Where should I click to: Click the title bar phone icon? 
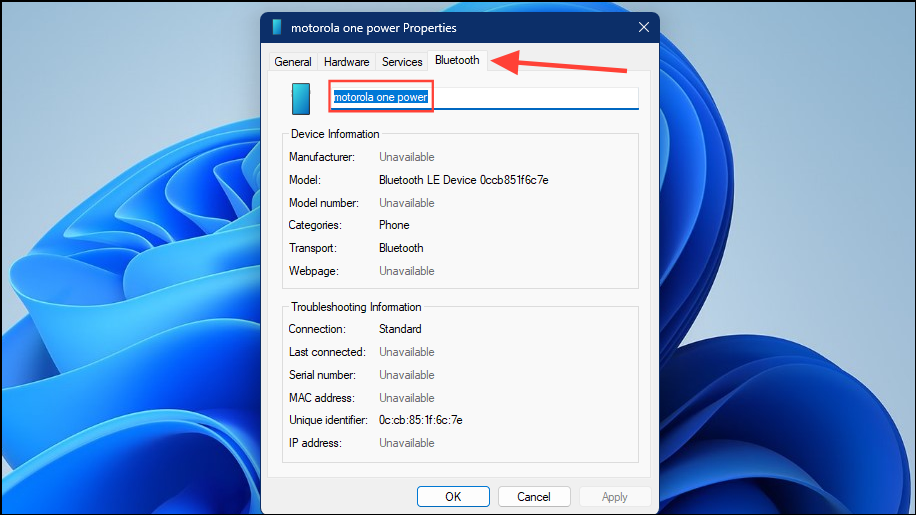(277, 27)
